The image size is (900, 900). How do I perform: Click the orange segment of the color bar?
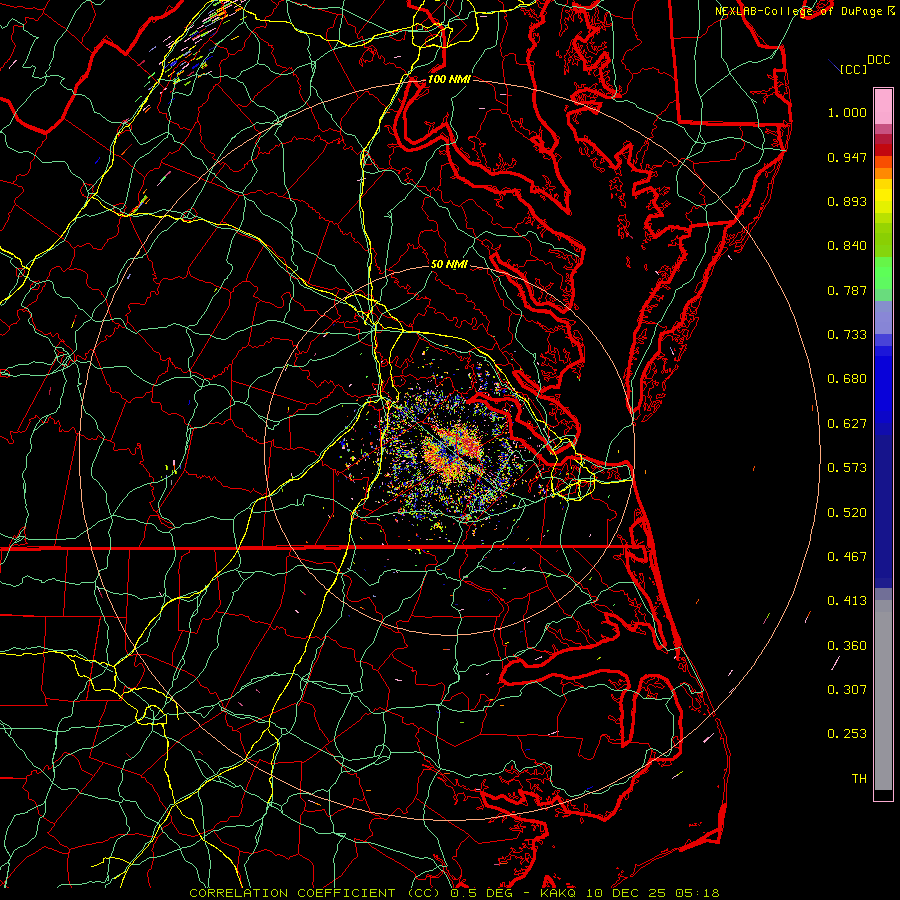point(883,172)
